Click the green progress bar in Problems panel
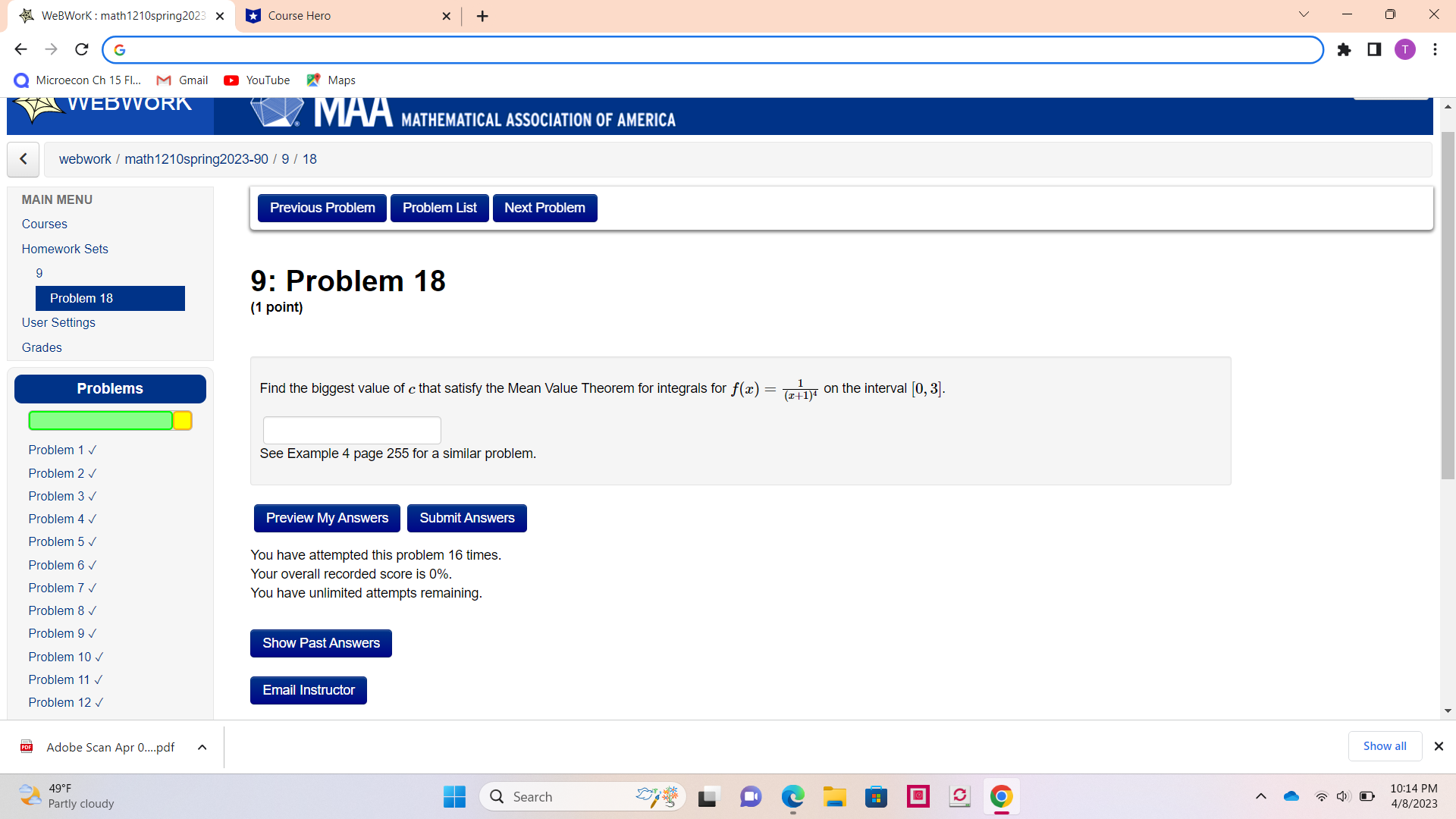1456x819 pixels. 100,420
